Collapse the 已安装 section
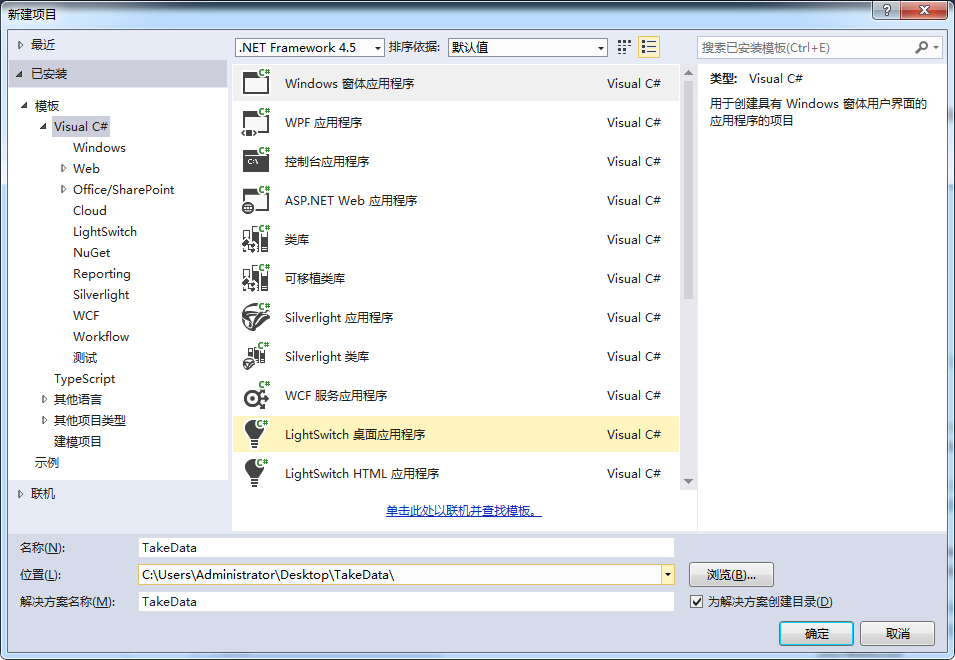The width and height of the screenshot is (955, 660). pos(19,74)
